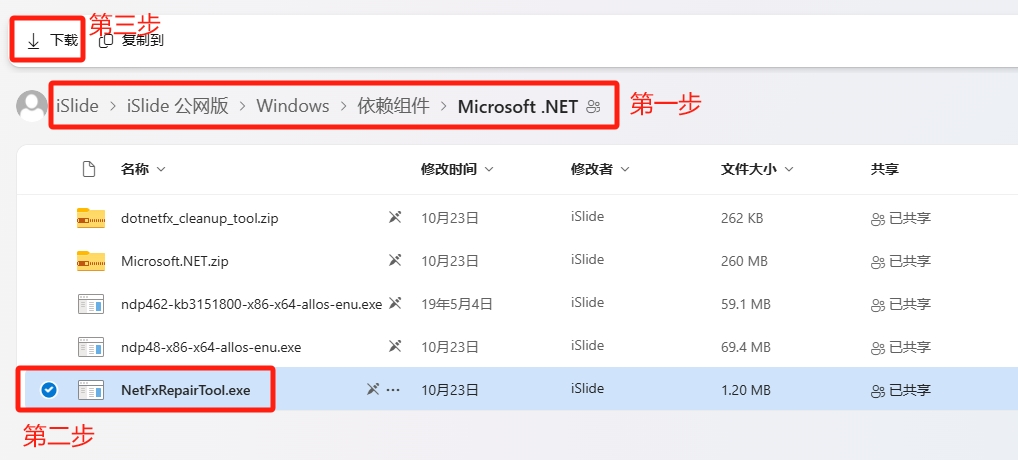The height and width of the screenshot is (460, 1018).
Task: Go to the iSlide 公网版 breadcrumb folder
Action: coord(178,106)
